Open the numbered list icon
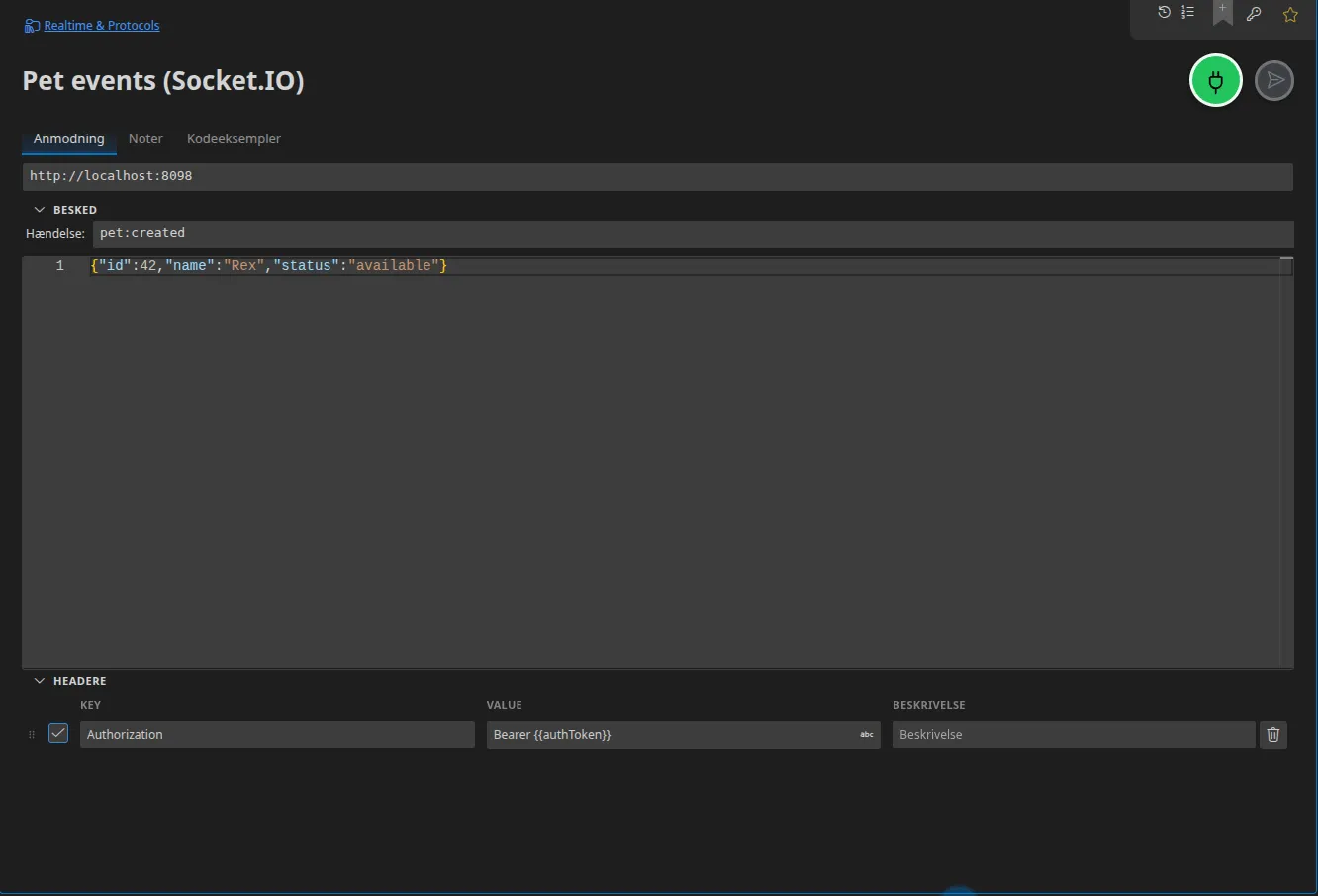This screenshot has height=896, width=1318. [1187, 13]
